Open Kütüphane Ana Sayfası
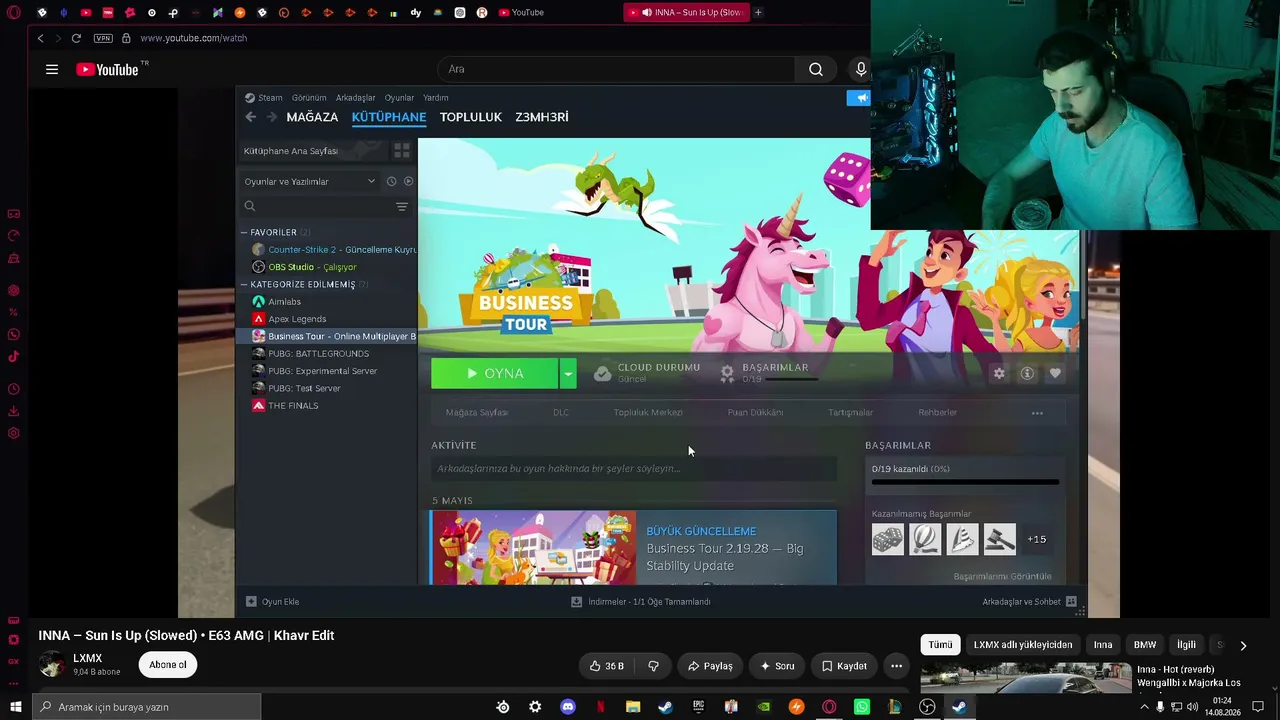 pos(312,151)
